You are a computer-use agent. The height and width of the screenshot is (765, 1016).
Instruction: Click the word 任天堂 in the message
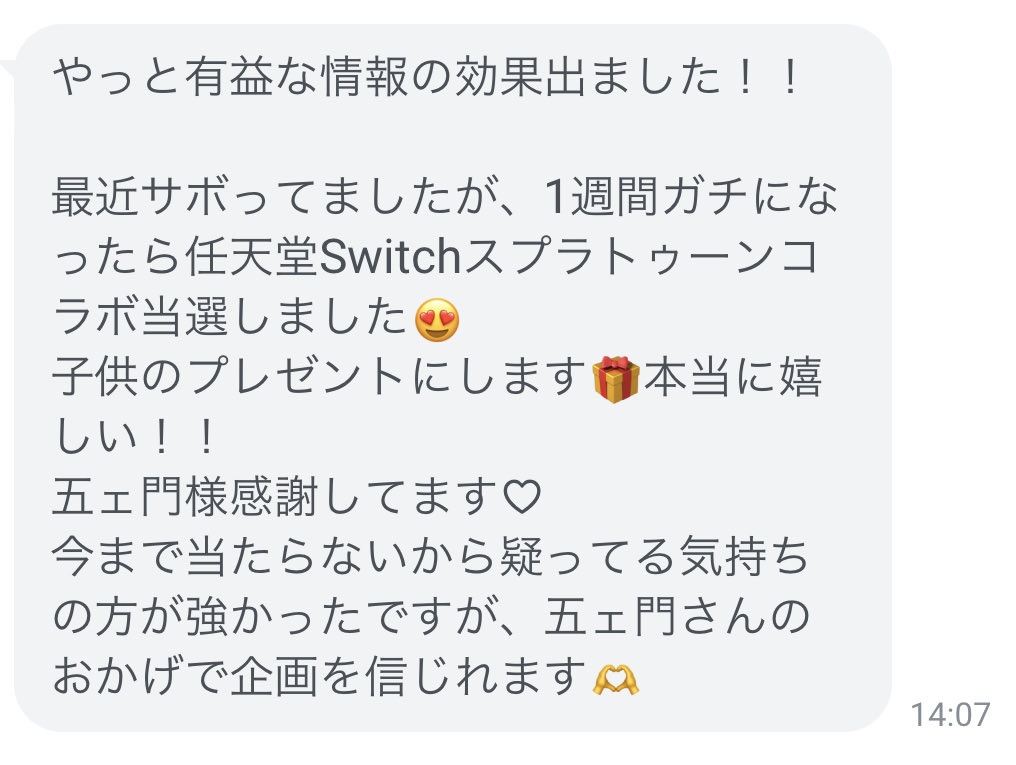pos(253,257)
